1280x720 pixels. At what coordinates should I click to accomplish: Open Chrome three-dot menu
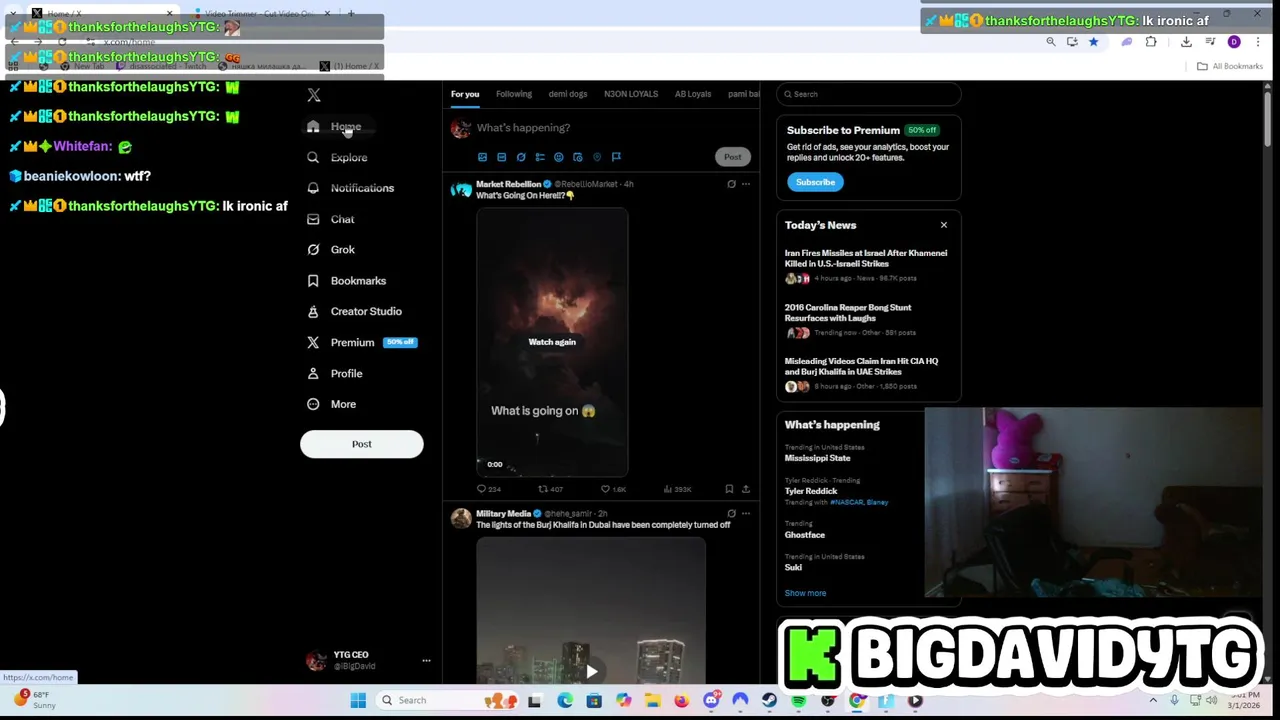pos(1258,42)
